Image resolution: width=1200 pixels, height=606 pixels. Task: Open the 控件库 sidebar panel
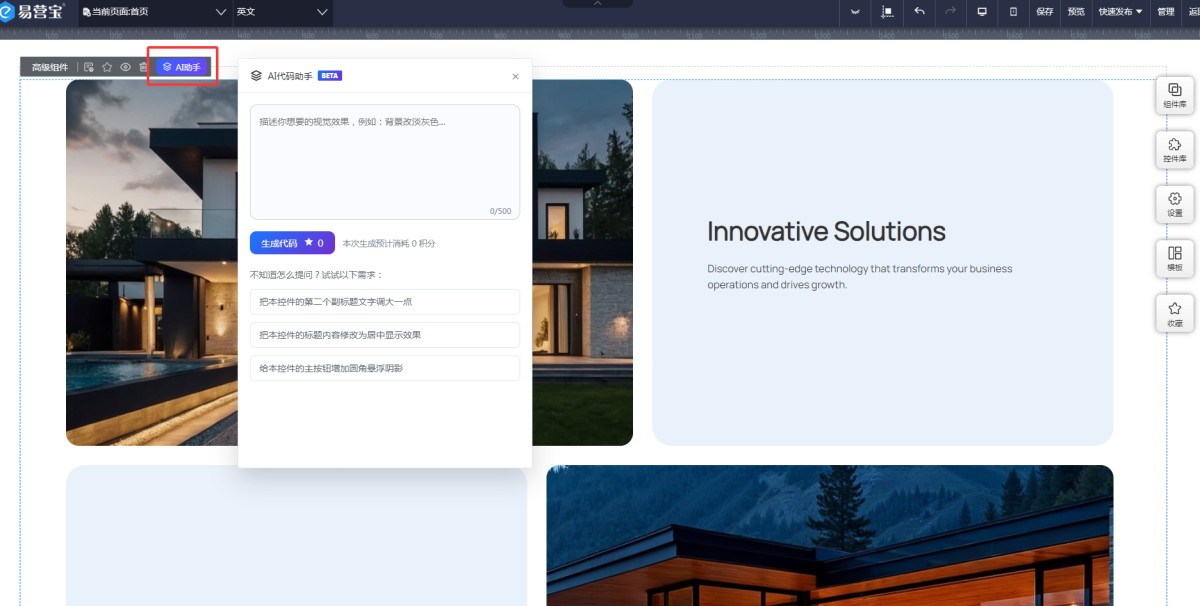[x=1175, y=149]
